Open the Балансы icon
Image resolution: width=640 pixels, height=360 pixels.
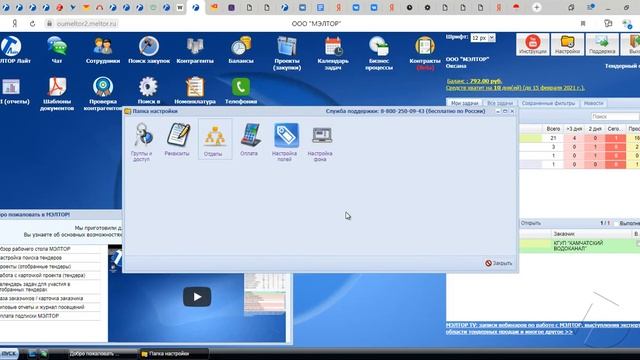241,49
